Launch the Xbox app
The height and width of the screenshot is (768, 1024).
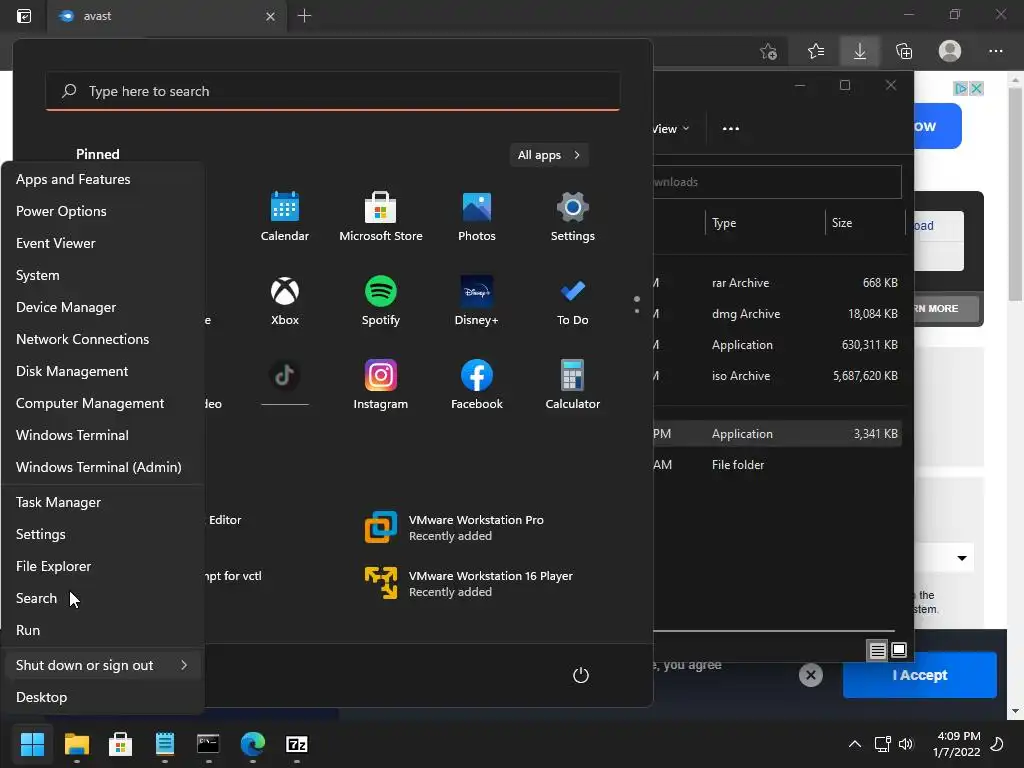point(285,300)
